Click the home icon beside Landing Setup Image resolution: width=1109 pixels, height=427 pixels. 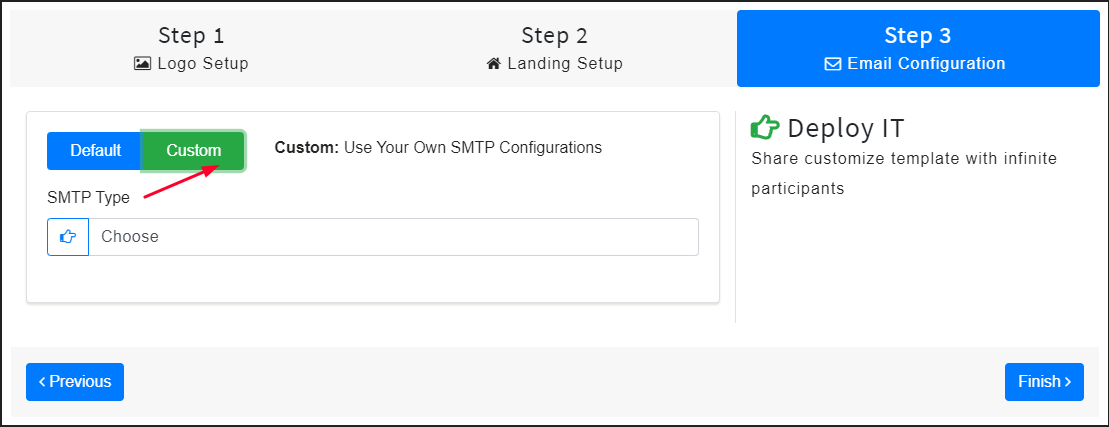click(x=494, y=64)
